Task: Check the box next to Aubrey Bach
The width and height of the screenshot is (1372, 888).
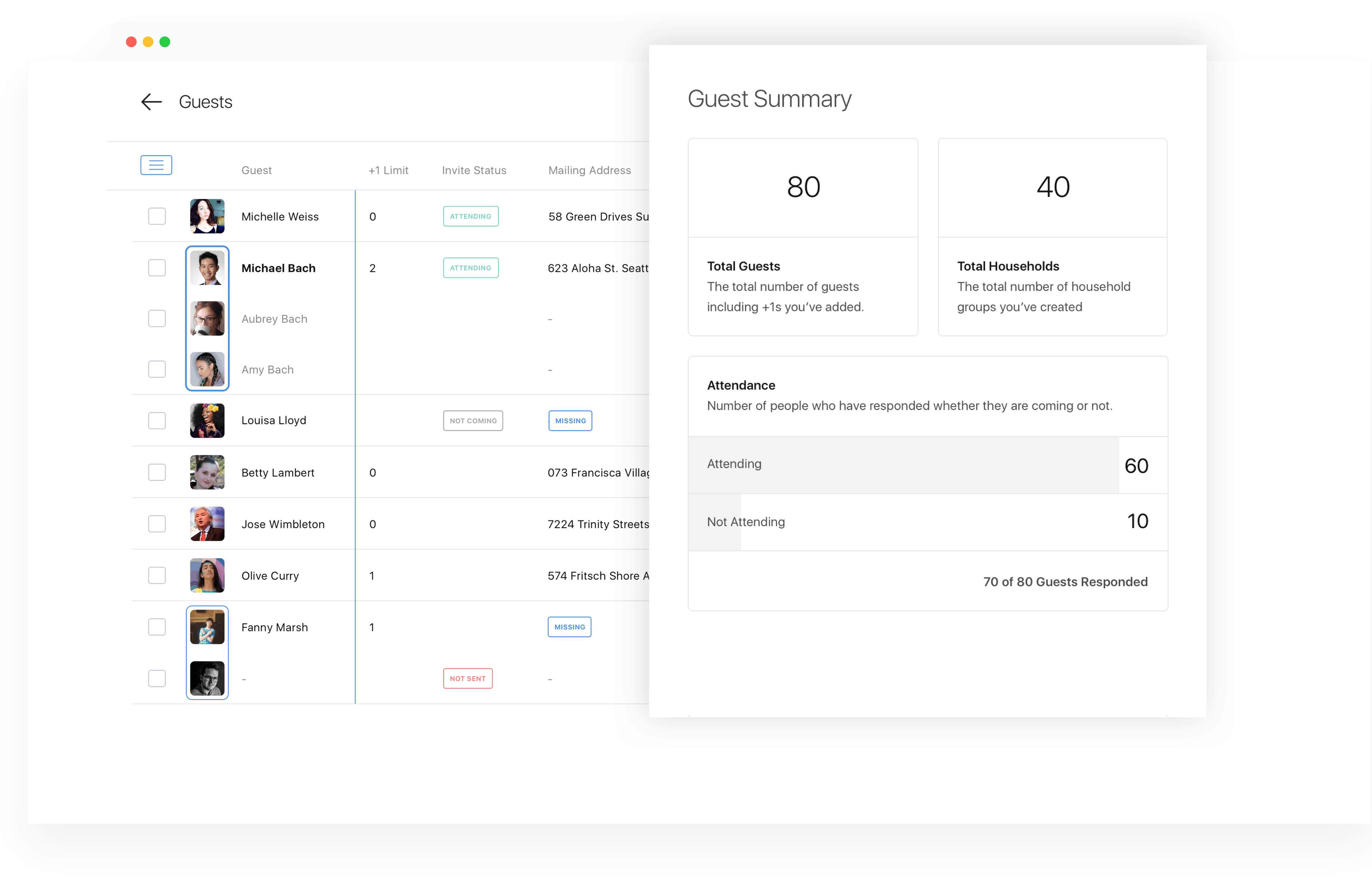Action: point(157,318)
